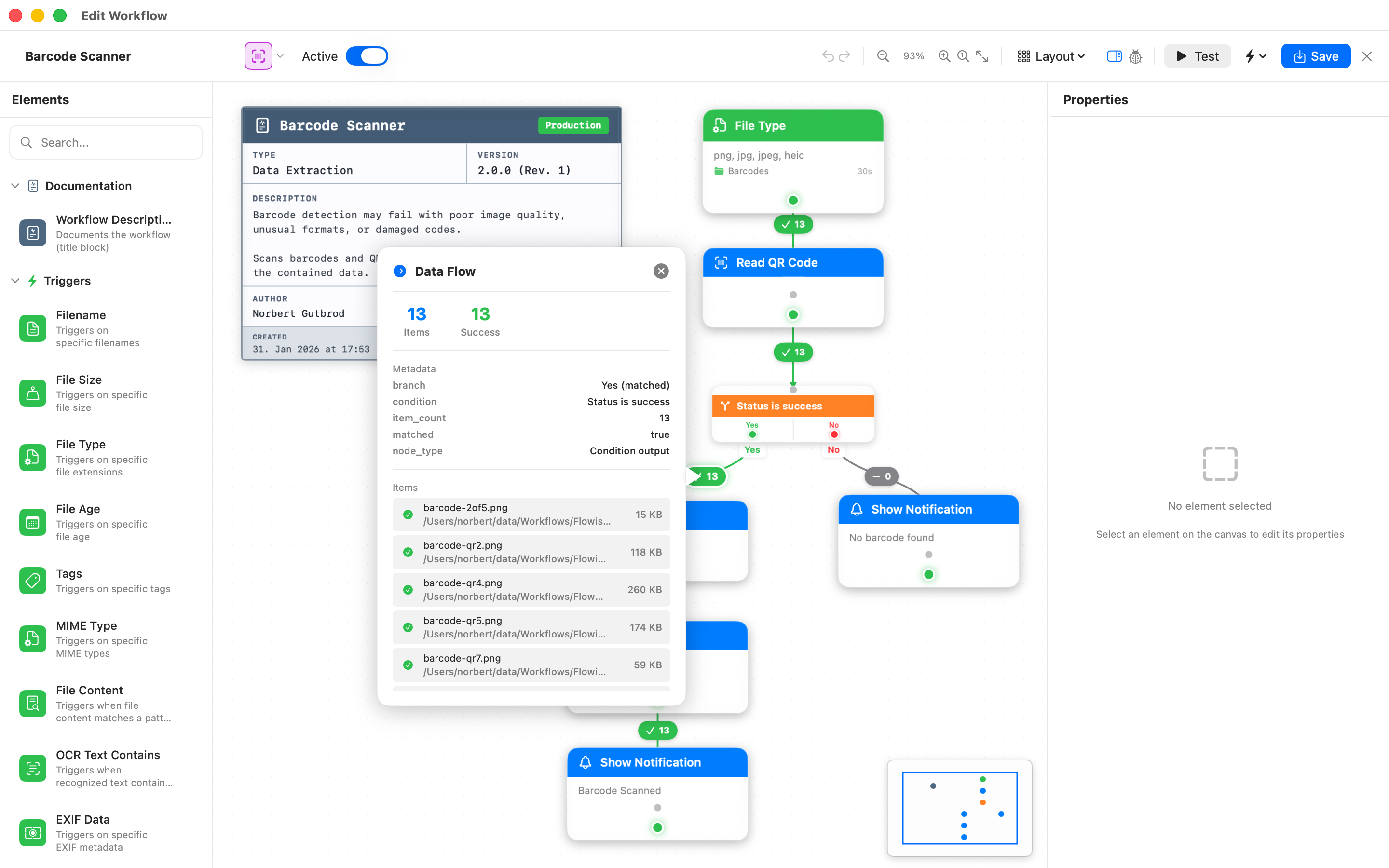This screenshot has height=868, width=1389.
Task: Click the gray 0 count badge on No branch
Action: 882,476
